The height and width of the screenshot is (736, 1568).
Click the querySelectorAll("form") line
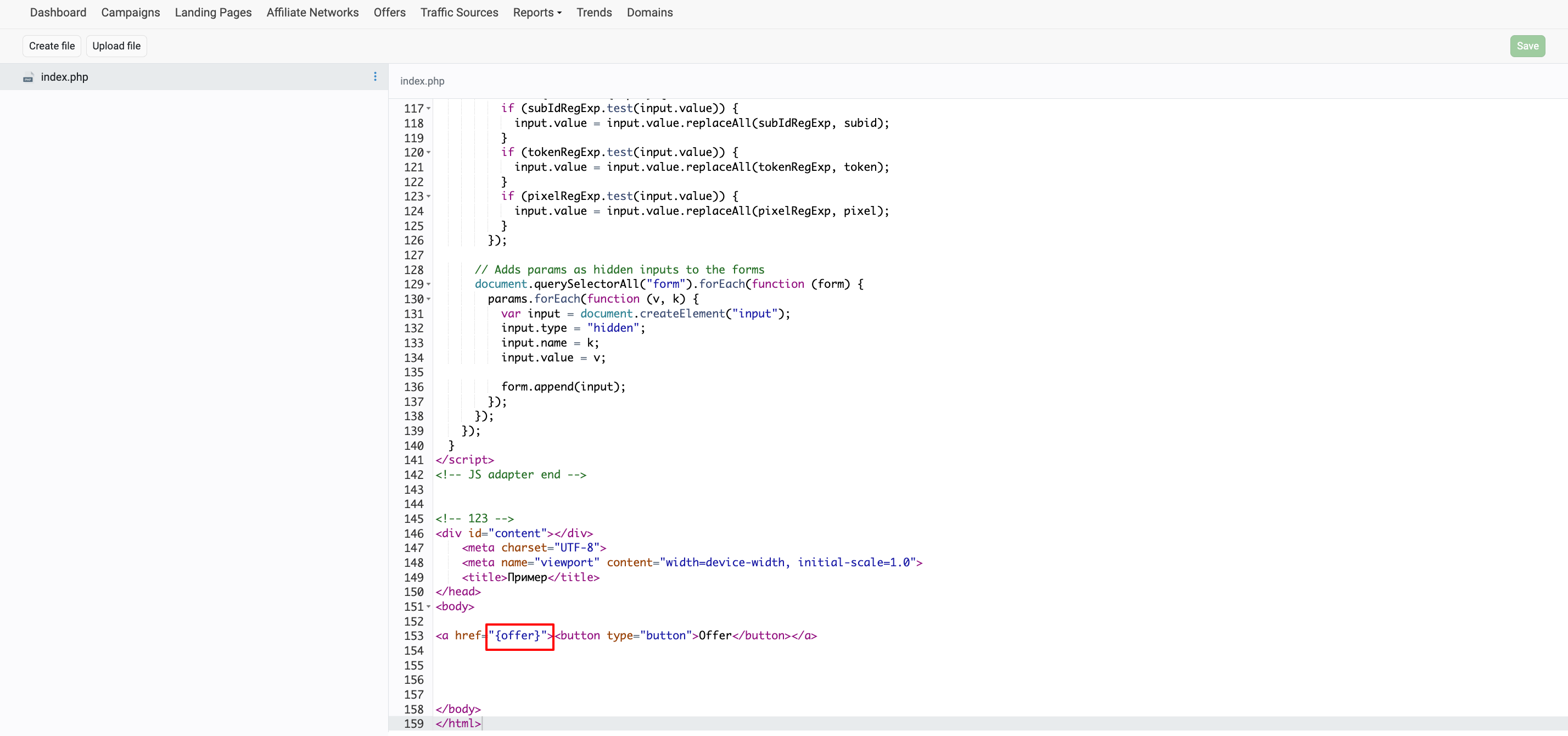(669, 285)
